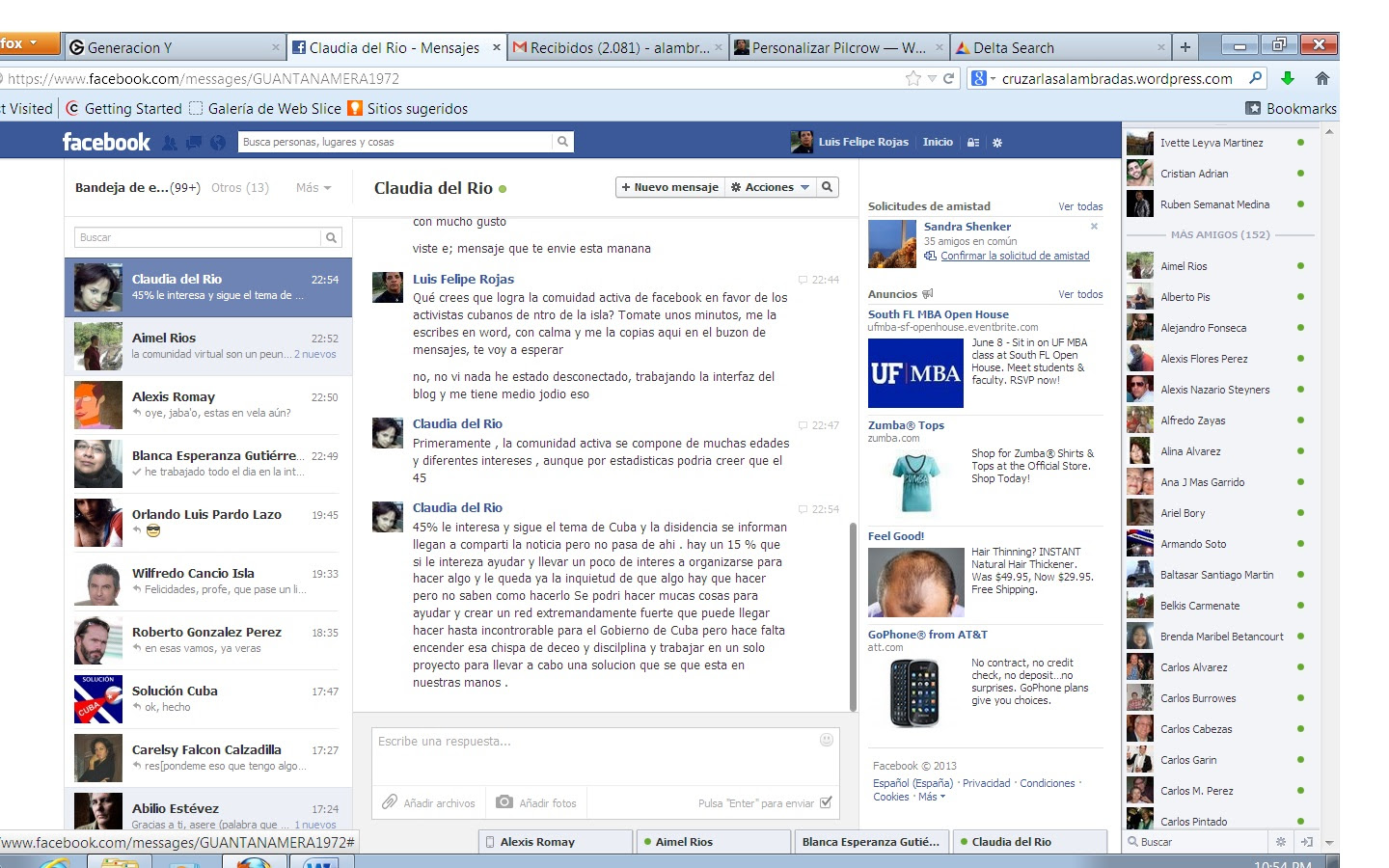Viewport: 1389px width, 868px height.
Task: Click the Añadir archivos paperclip icon
Action: (390, 802)
